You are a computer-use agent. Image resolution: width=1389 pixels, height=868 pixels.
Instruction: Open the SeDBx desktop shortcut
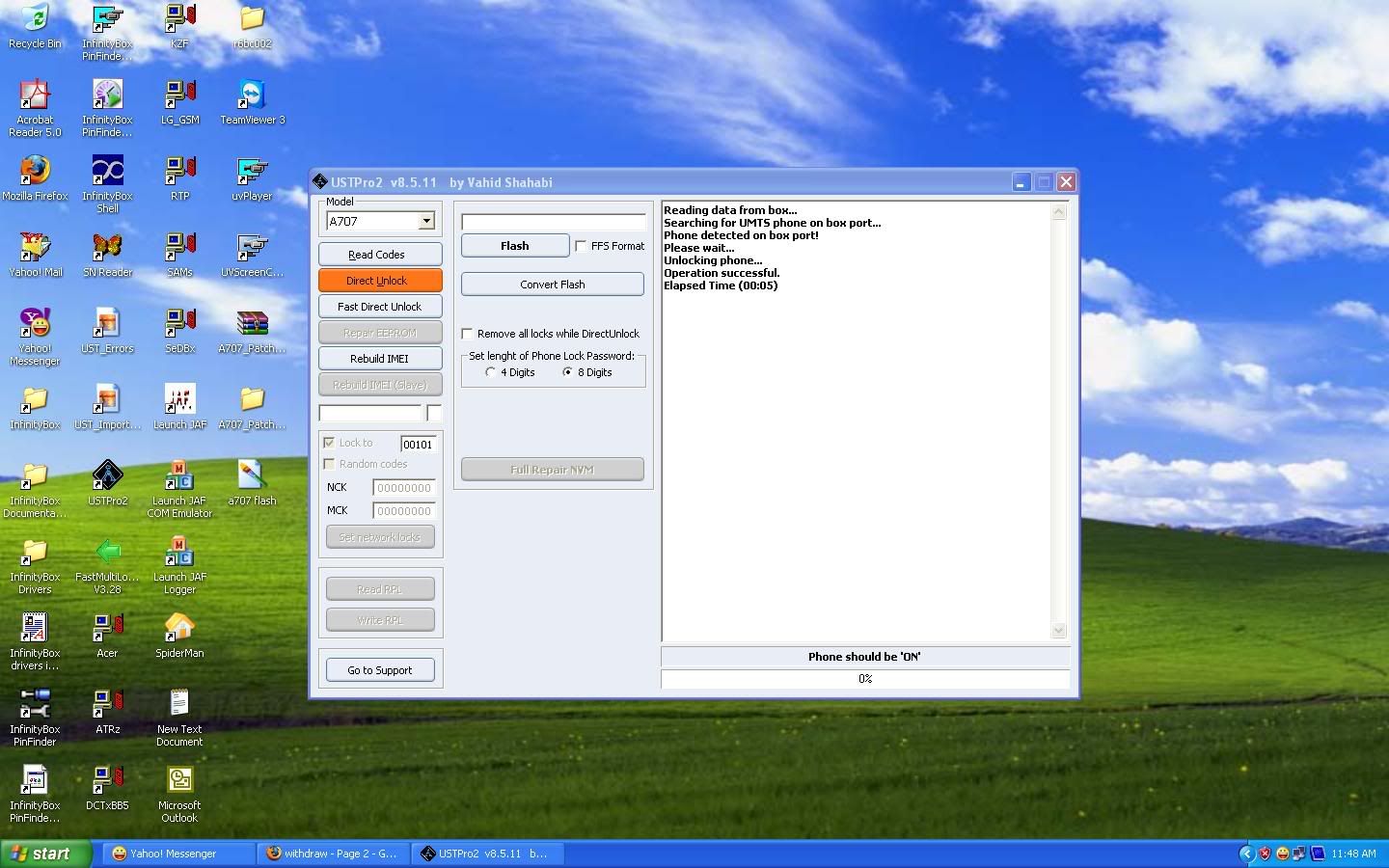[x=179, y=331]
